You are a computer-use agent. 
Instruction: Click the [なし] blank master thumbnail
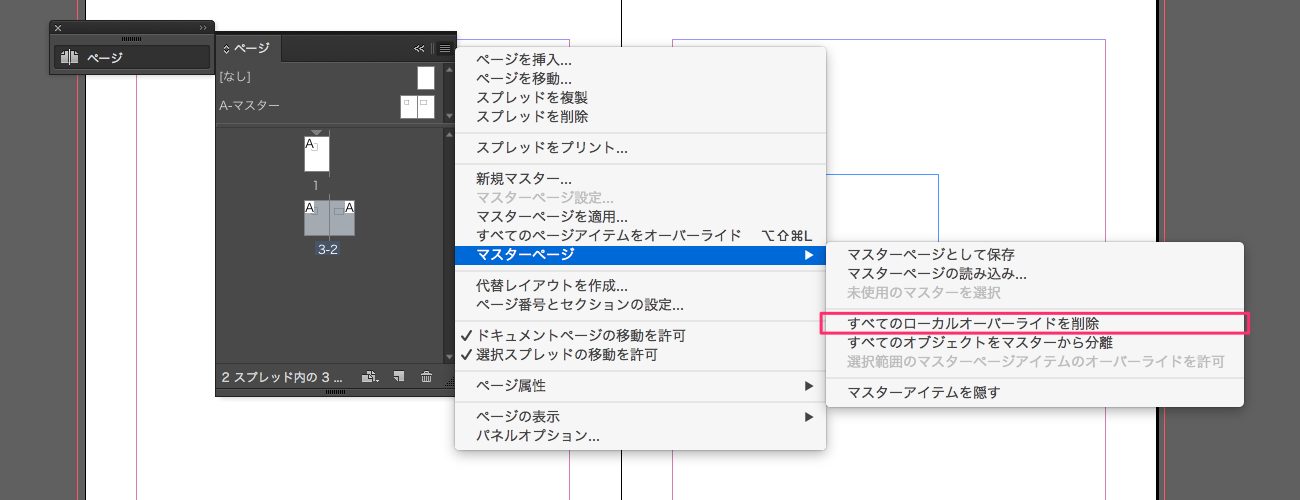(426, 77)
